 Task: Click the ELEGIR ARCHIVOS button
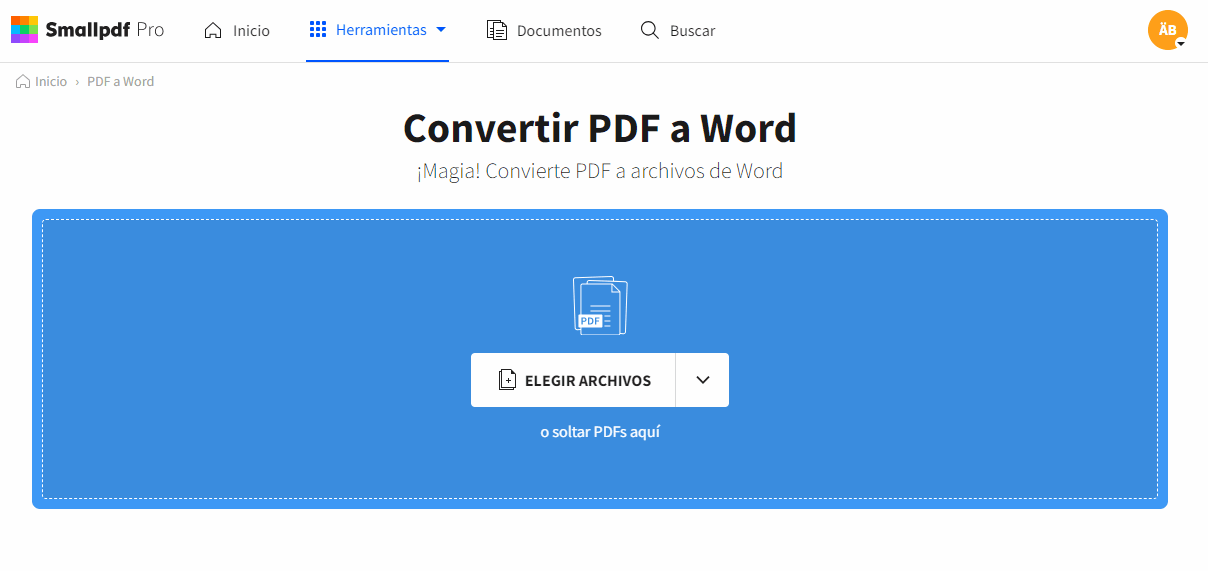tap(573, 380)
